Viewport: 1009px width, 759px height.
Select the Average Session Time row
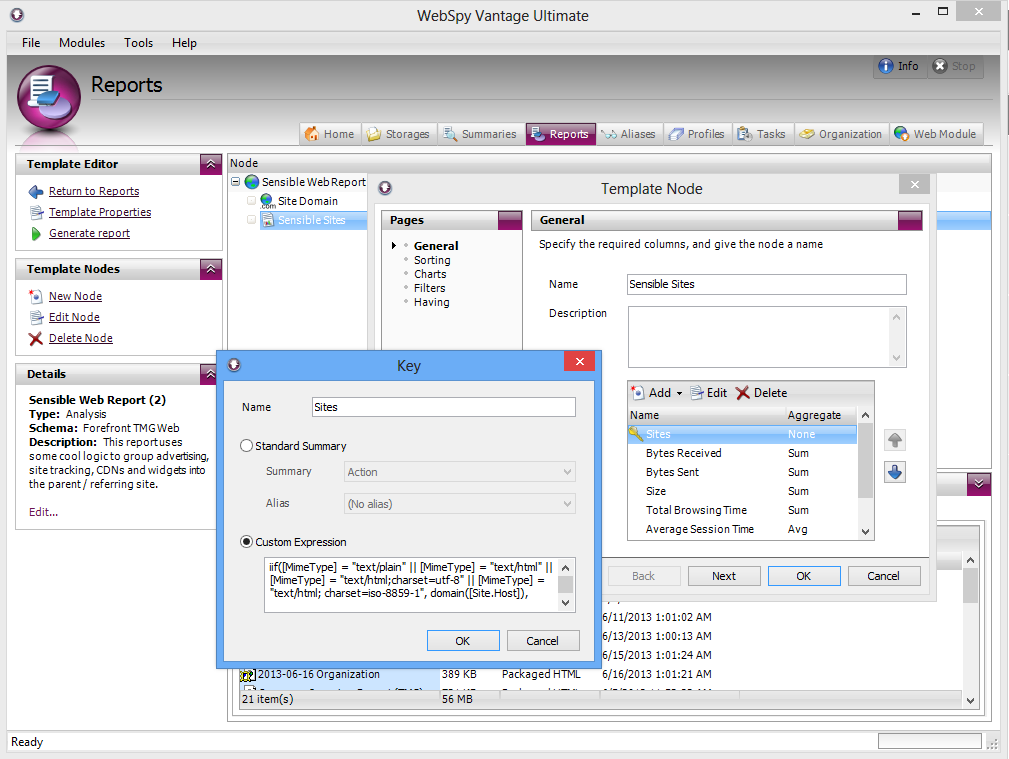coord(742,529)
